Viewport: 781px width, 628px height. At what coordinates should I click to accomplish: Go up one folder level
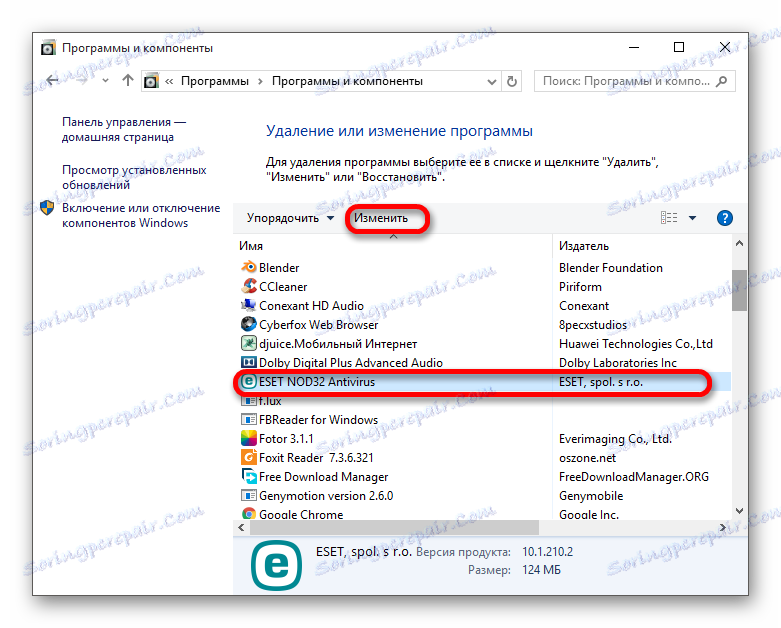tap(128, 80)
